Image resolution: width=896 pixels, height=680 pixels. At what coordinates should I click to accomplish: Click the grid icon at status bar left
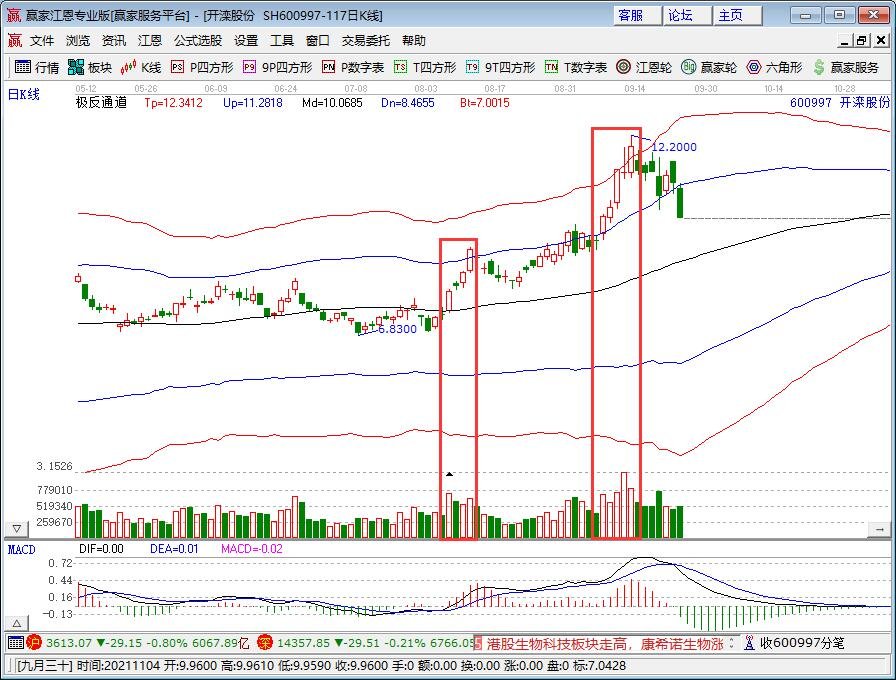click(x=15, y=643)
